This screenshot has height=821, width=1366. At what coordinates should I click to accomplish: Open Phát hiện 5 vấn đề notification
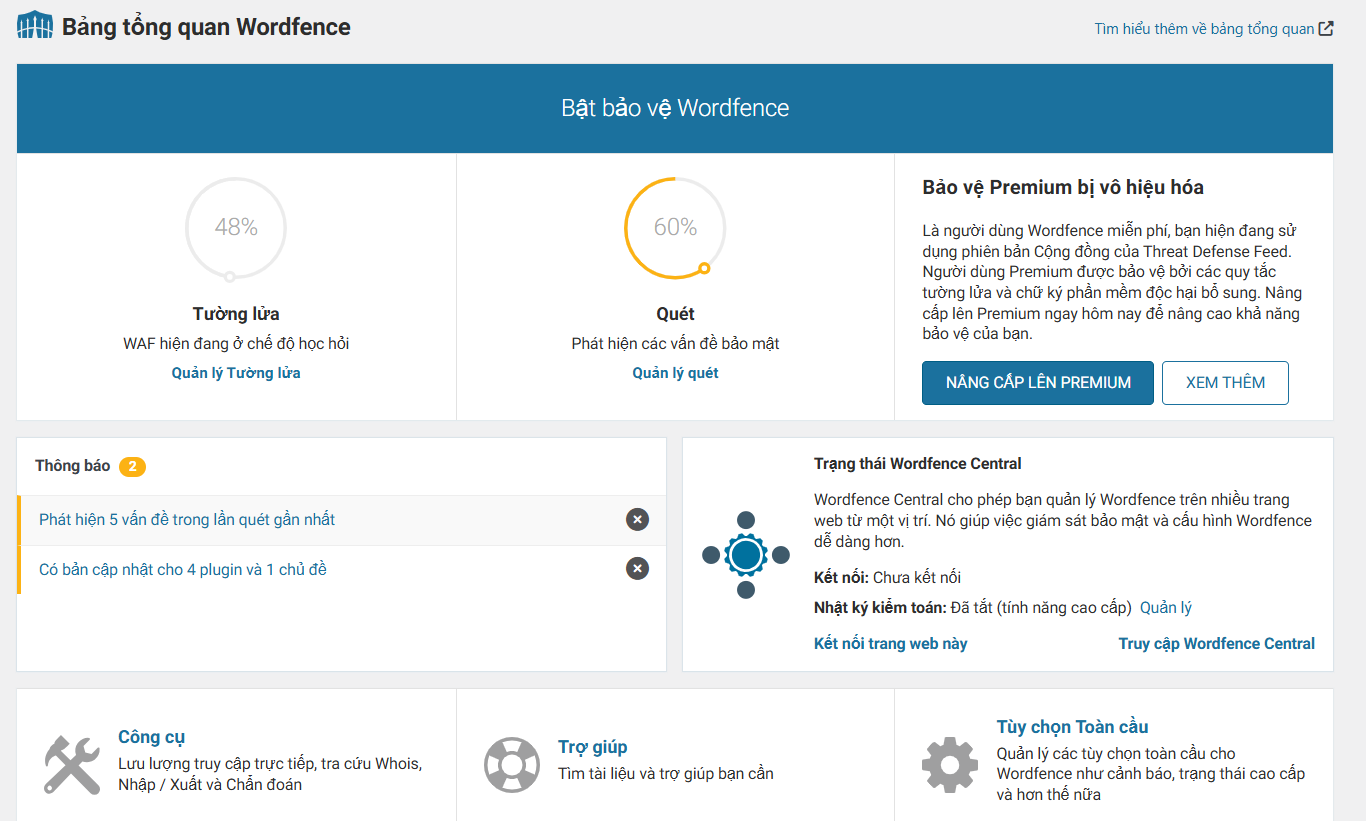187,519
